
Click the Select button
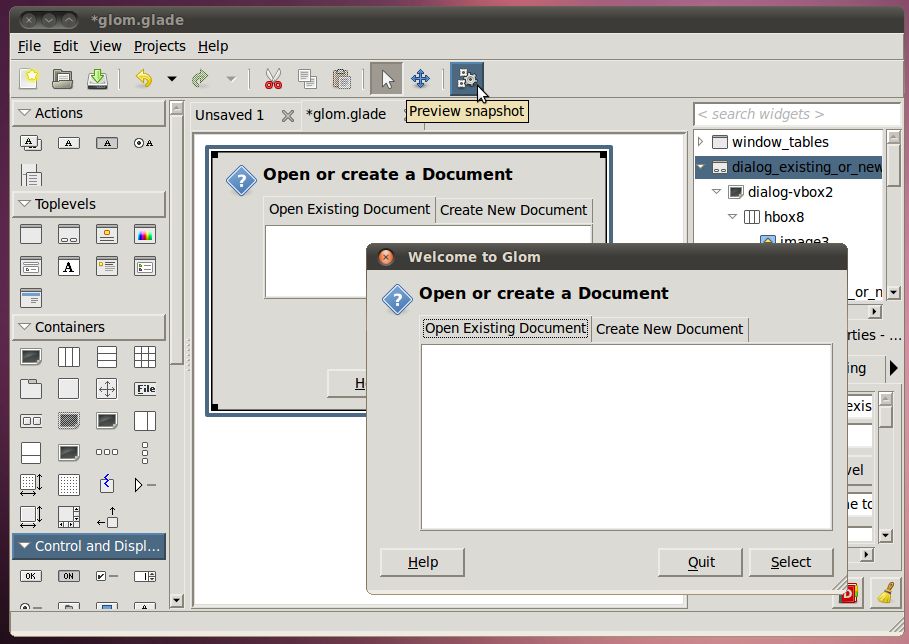[791, 562]
